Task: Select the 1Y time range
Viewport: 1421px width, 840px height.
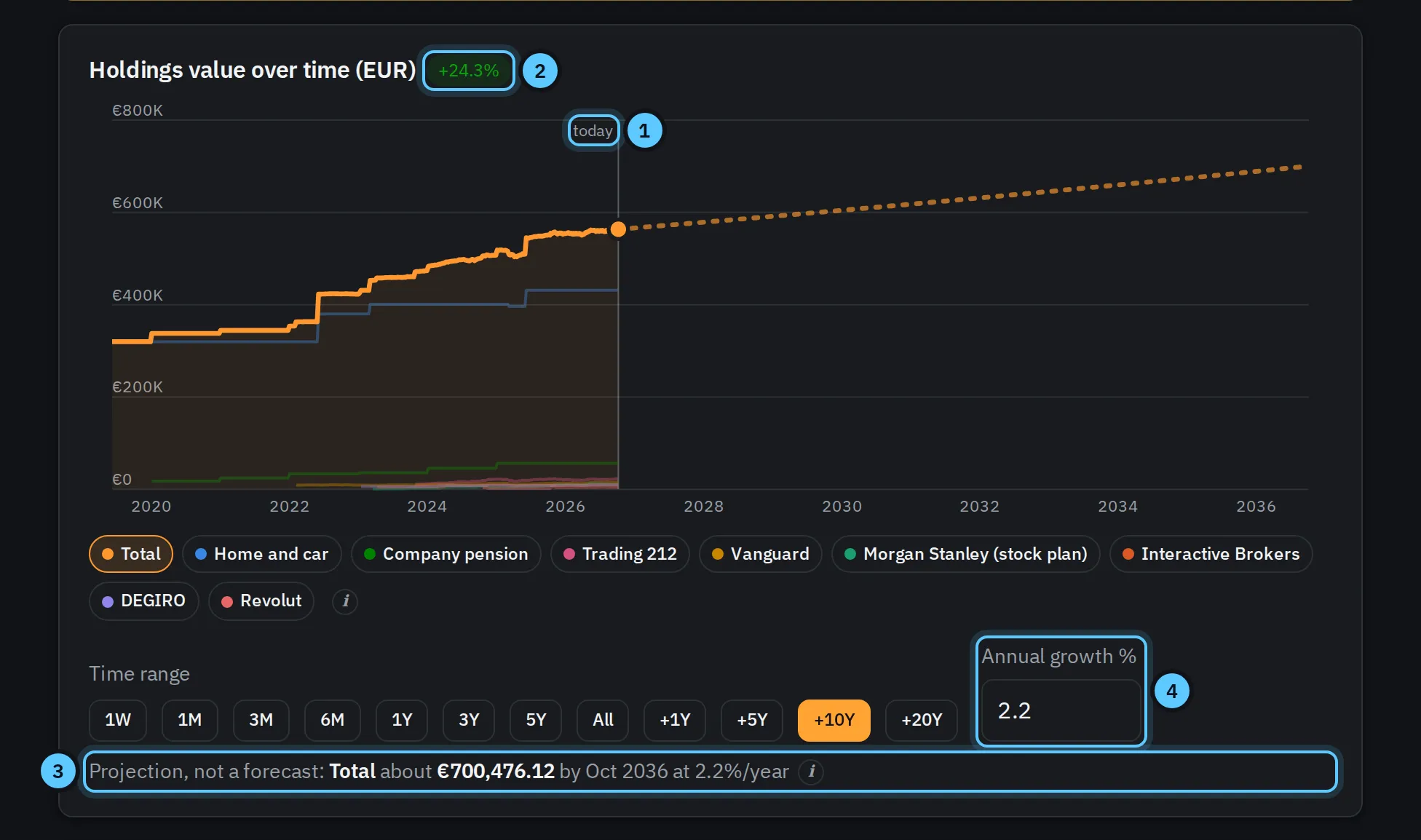Action: [402, 721]
